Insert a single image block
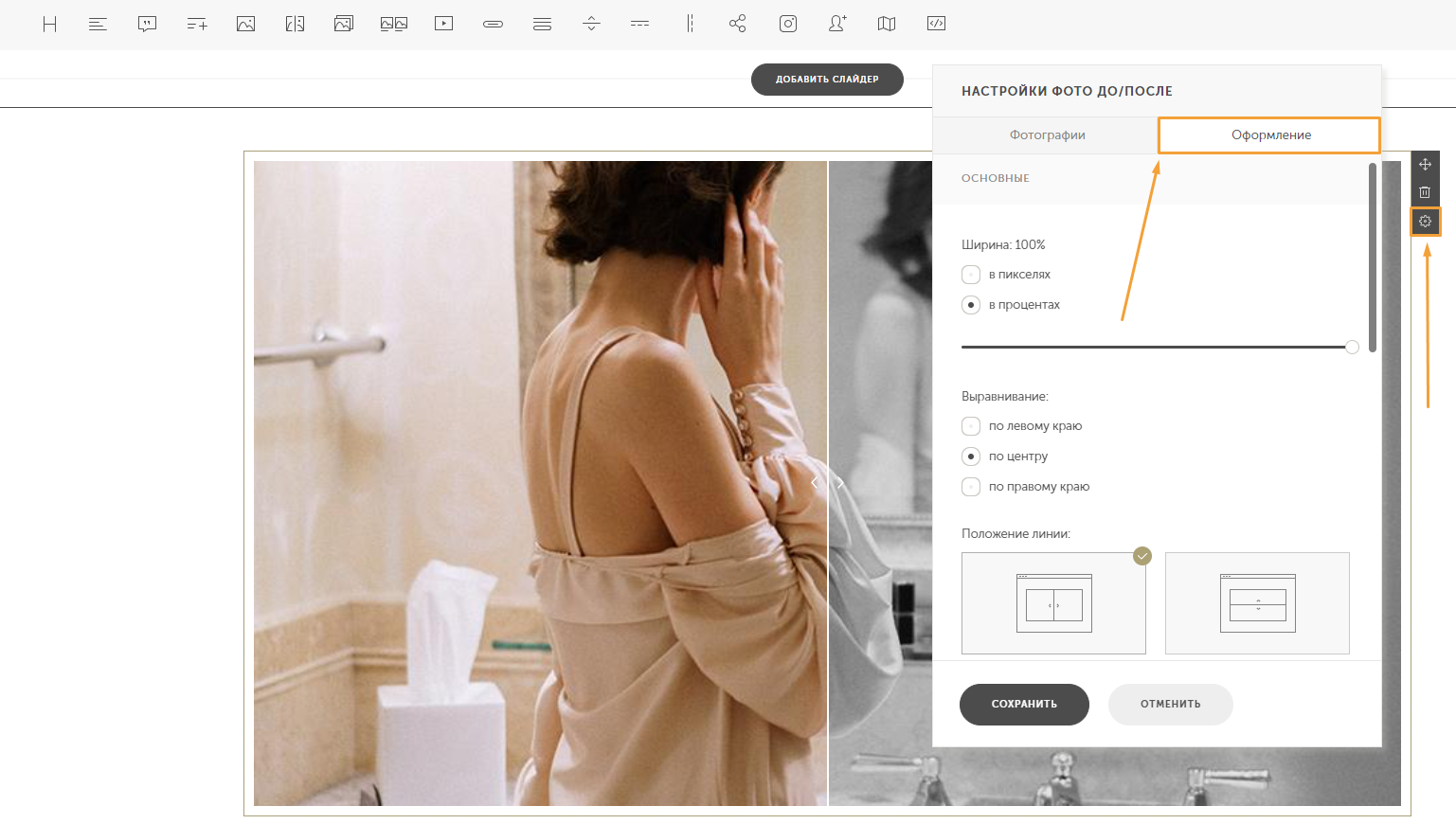The width and height of the screenshot is (1456, 824). coord(245,24)
